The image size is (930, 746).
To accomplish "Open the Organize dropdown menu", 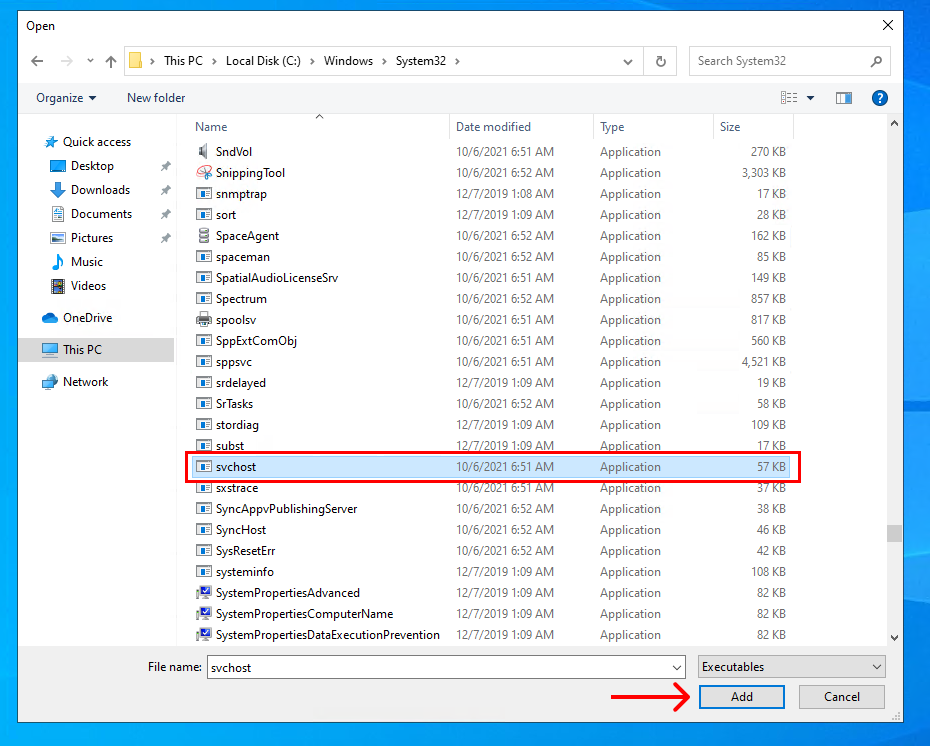I will coord(65,97).
